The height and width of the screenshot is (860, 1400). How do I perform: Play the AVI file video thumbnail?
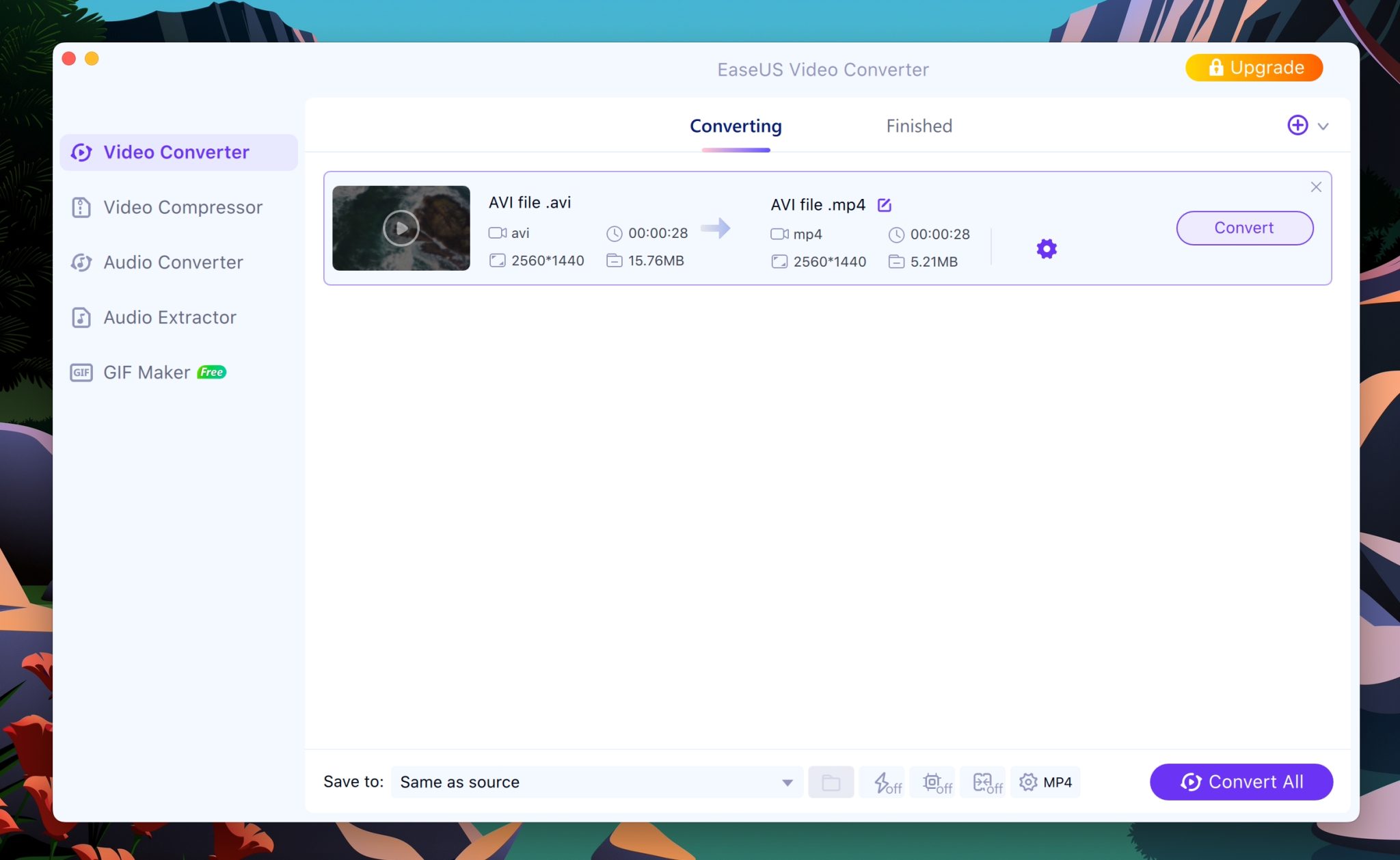401,228
